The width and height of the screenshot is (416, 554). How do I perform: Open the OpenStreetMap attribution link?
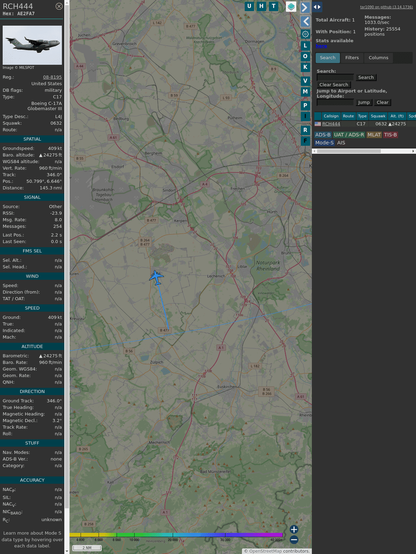point(265,551)
